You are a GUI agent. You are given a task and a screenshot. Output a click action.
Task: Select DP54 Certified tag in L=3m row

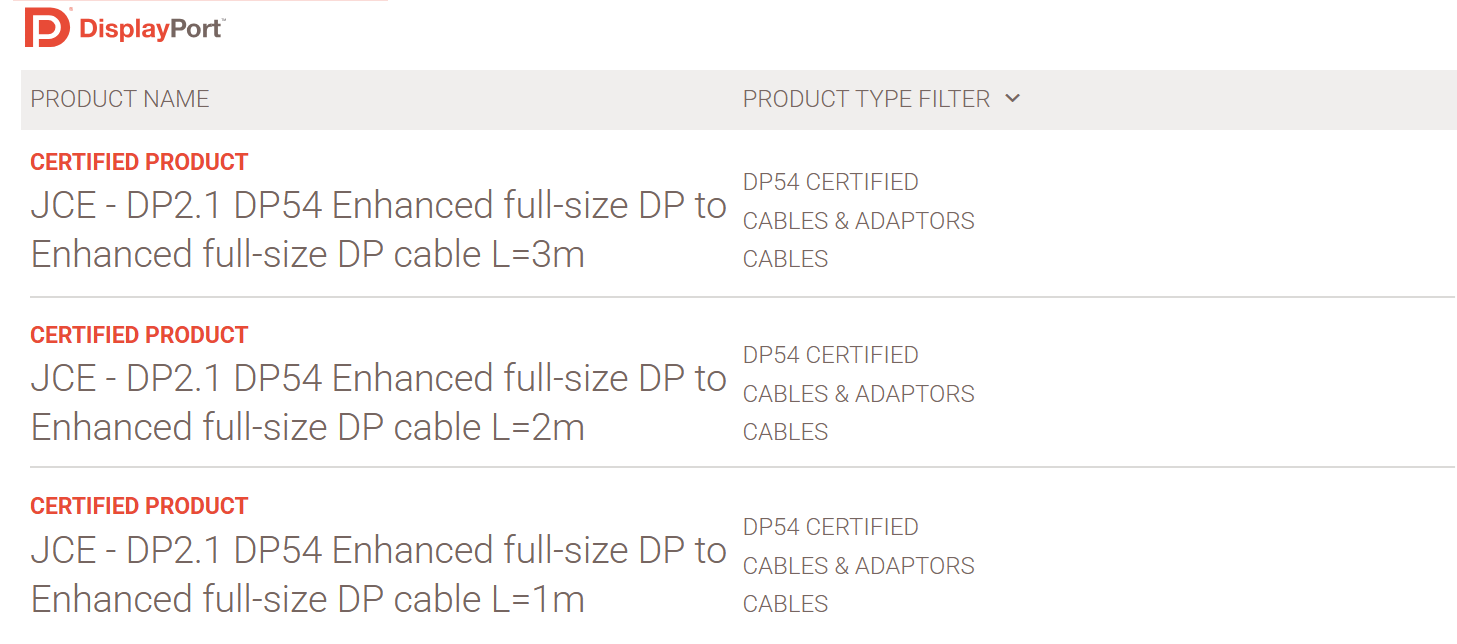830,182
